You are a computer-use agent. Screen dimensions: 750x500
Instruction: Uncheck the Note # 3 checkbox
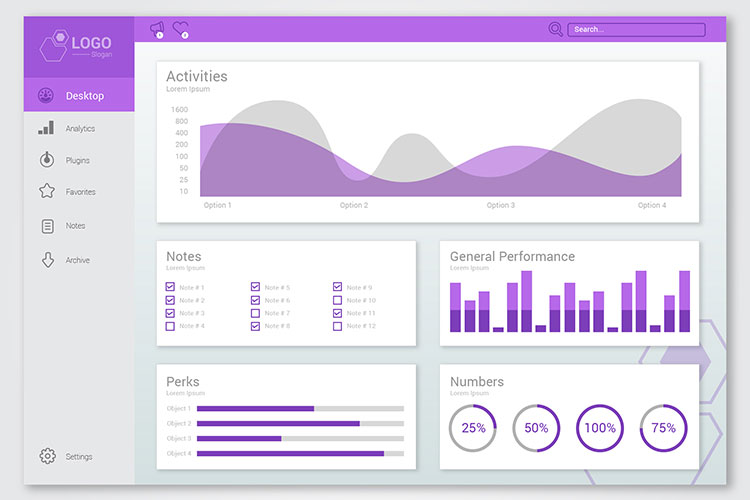170,313
